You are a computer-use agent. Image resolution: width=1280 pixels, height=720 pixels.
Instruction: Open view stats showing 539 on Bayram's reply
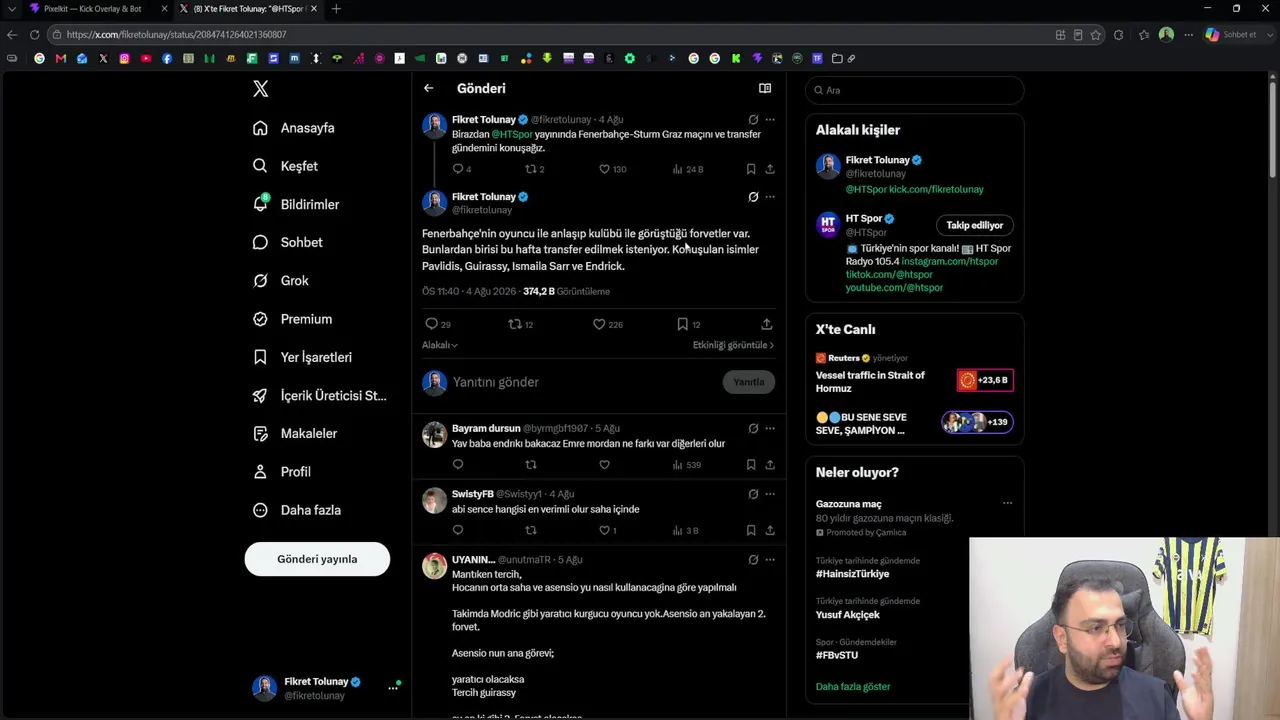coord(678,464)
